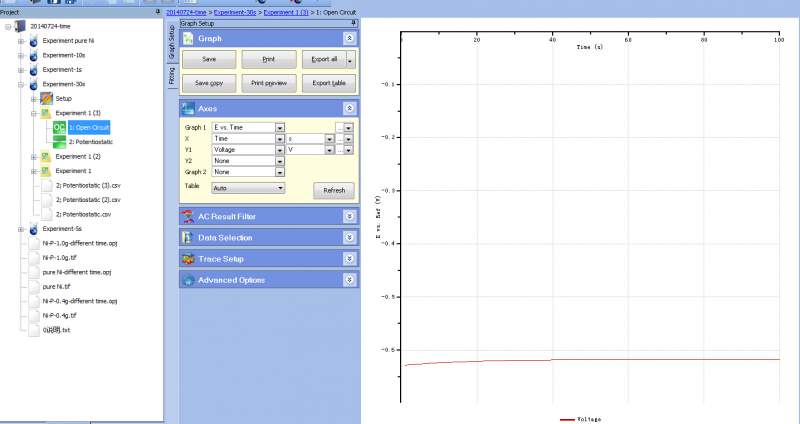This screenshot has height=424, width=800.
Task: Switch to the Graph Setup vertical tab
Action: coord(171,43)
